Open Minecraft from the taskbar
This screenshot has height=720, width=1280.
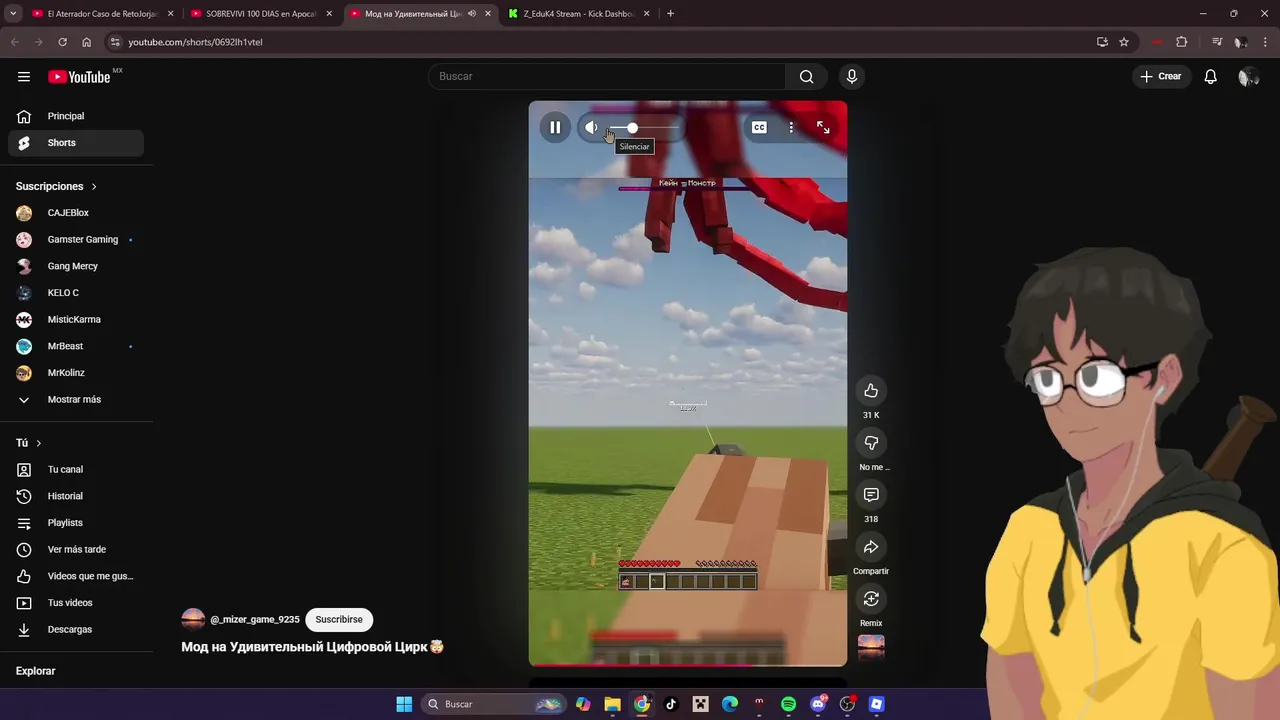(x=701, y=704)
